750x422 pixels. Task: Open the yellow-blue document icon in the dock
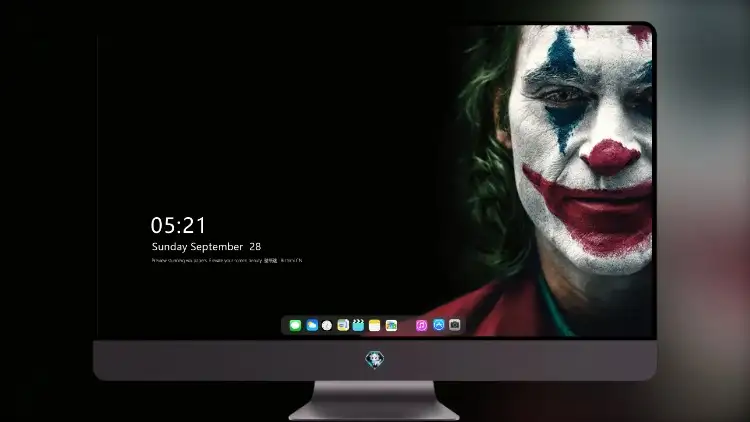pos(342,325)
